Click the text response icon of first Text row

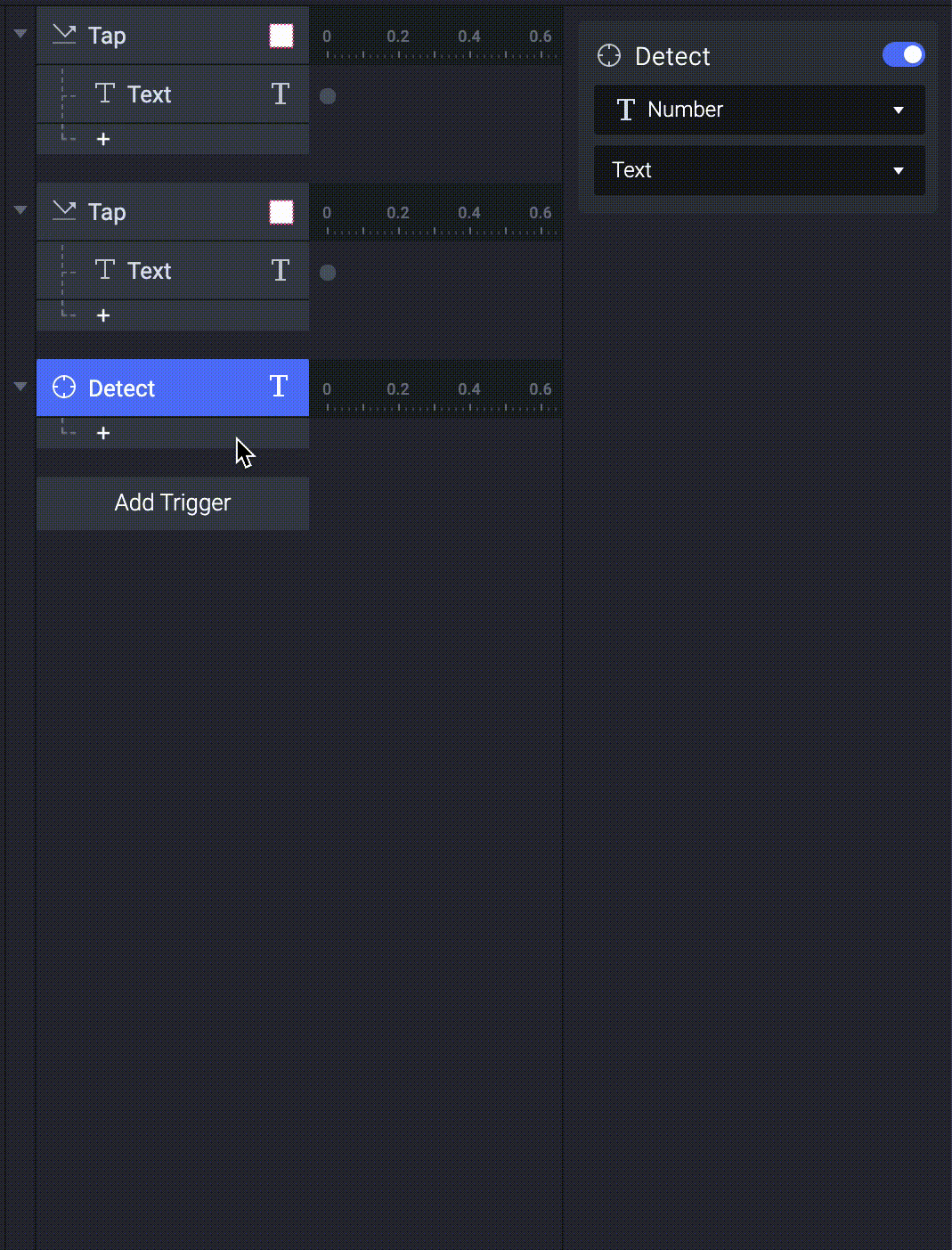(x=105, y=93)
